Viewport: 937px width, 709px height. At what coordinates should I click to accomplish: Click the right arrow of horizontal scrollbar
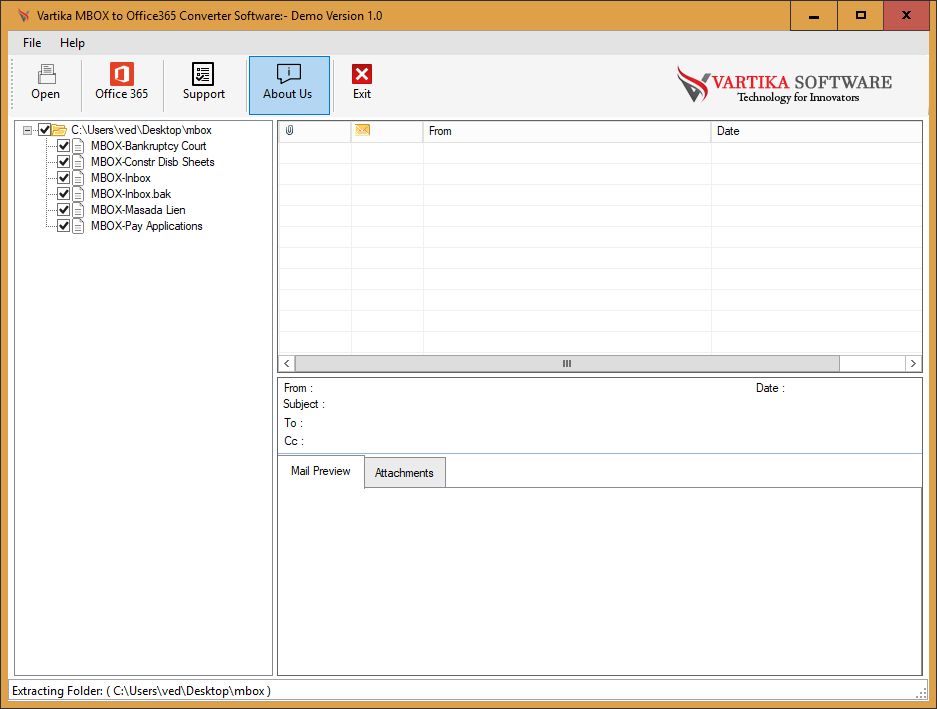tap(913, 363)
